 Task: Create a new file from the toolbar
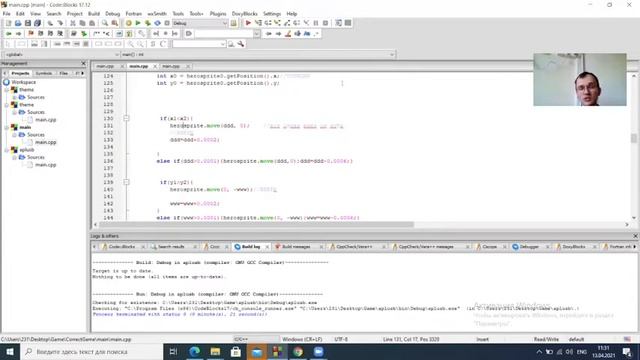pos(8,23)
